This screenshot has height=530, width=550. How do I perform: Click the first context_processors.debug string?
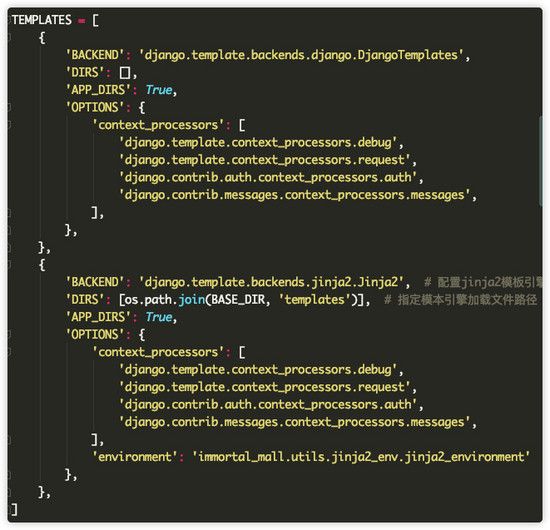pos(259,142)
